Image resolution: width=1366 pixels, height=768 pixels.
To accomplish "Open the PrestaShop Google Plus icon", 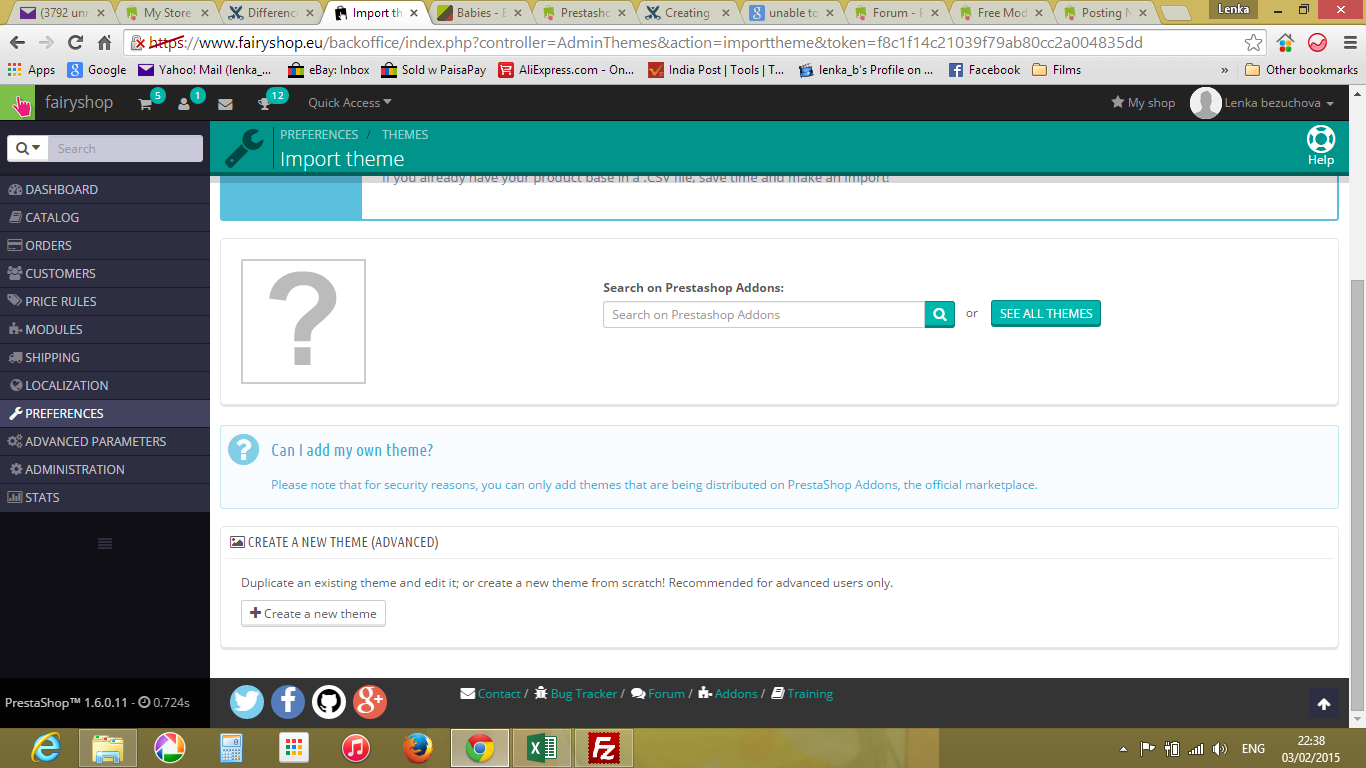I will (x=370, y=701).
